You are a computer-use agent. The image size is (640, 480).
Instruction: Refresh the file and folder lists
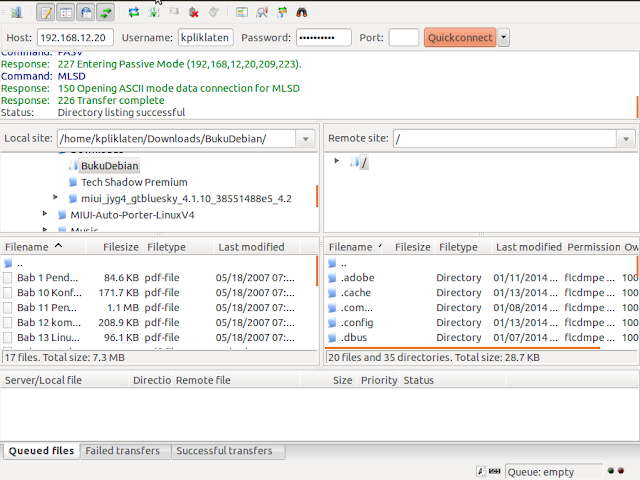[x=133, y=12]
